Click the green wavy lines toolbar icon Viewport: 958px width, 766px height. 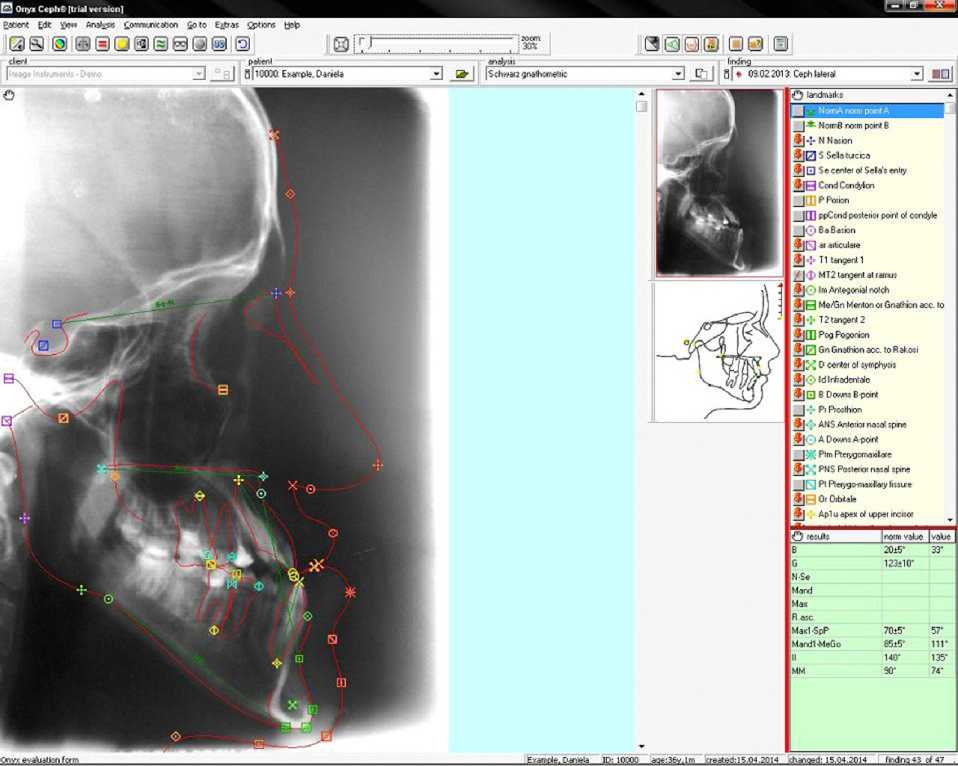point(161,43)
